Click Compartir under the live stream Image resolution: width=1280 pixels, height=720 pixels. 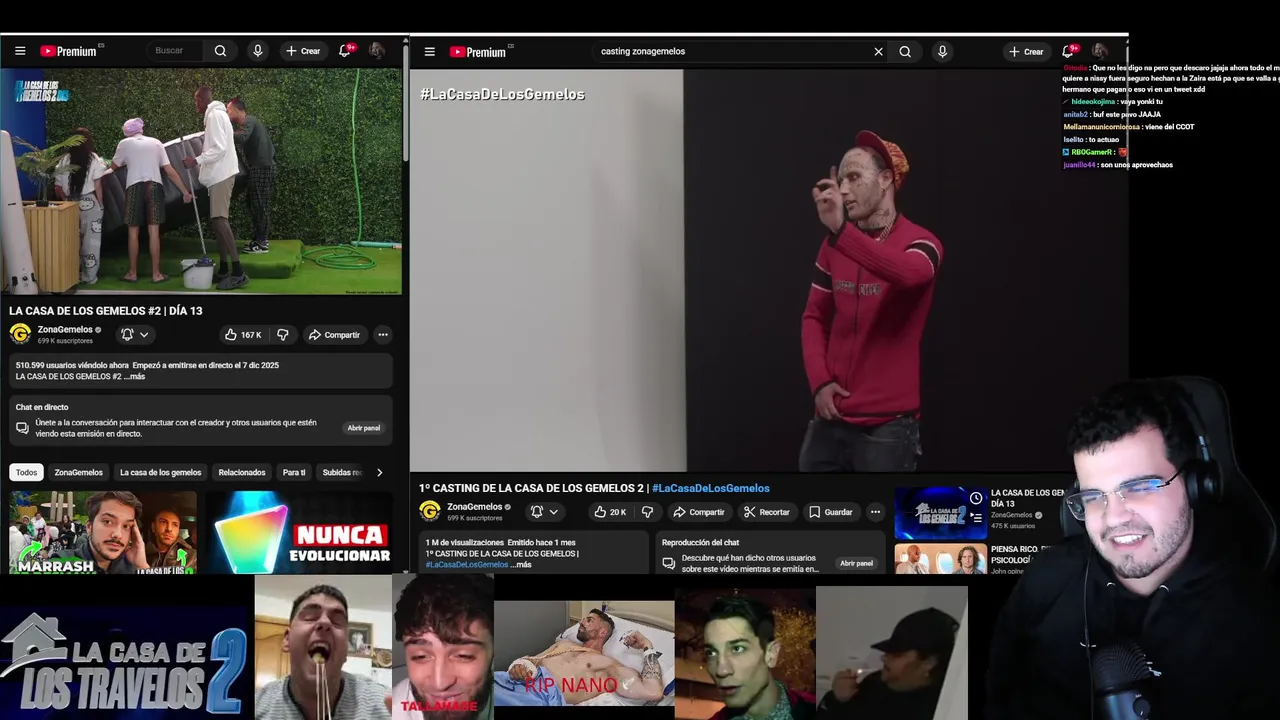pyautogui.click(x=334, y=335)
